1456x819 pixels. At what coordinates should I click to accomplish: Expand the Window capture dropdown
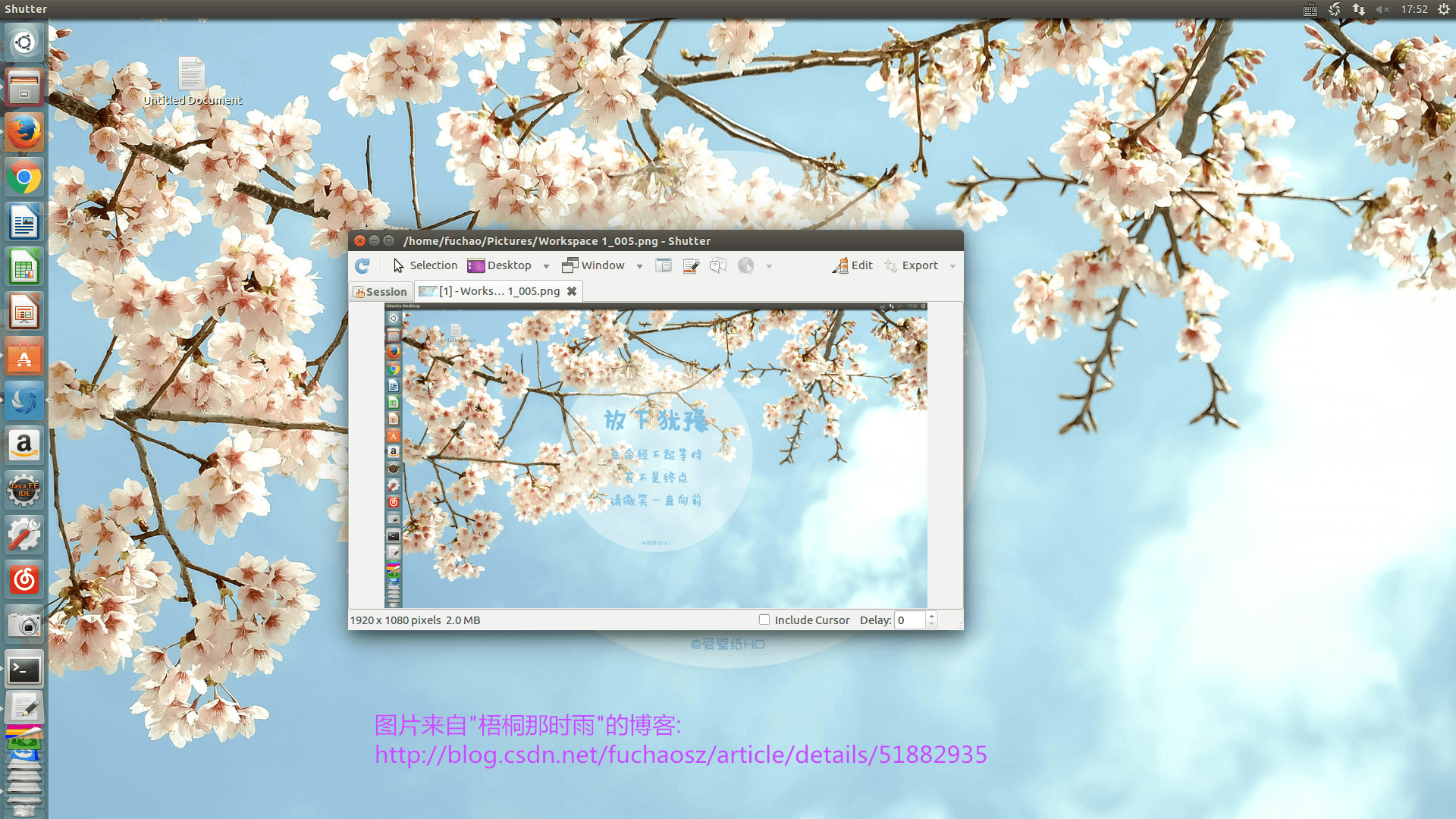tap(639, 265)
